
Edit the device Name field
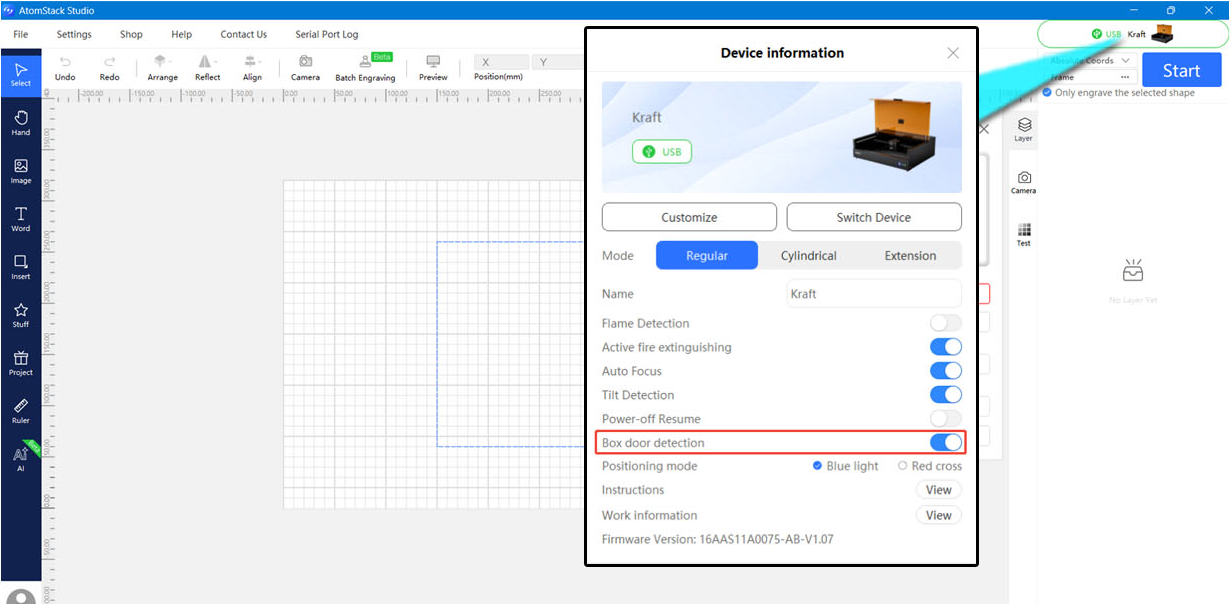click(x=875, y=294)
